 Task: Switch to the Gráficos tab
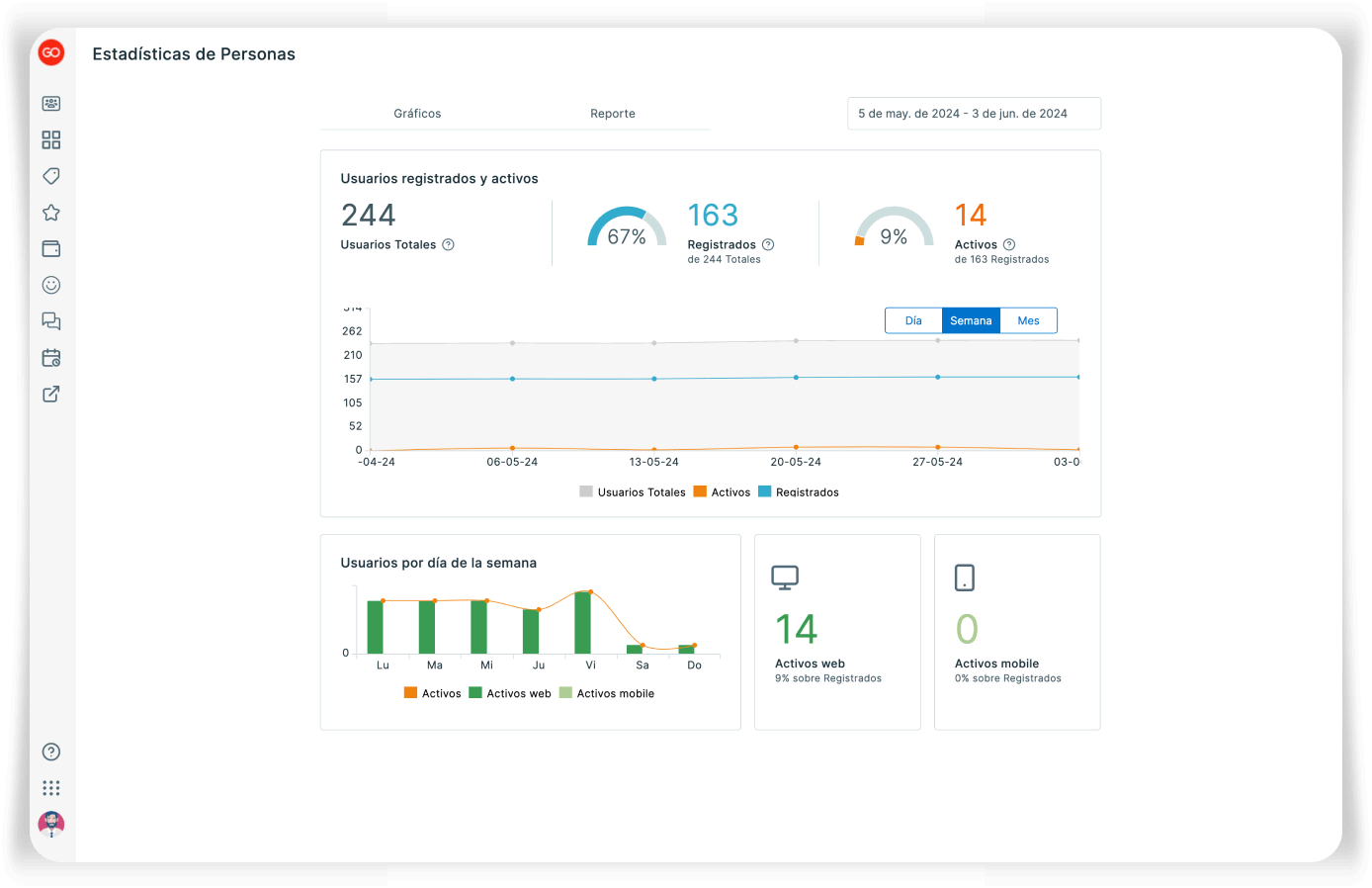pos(417,114)
